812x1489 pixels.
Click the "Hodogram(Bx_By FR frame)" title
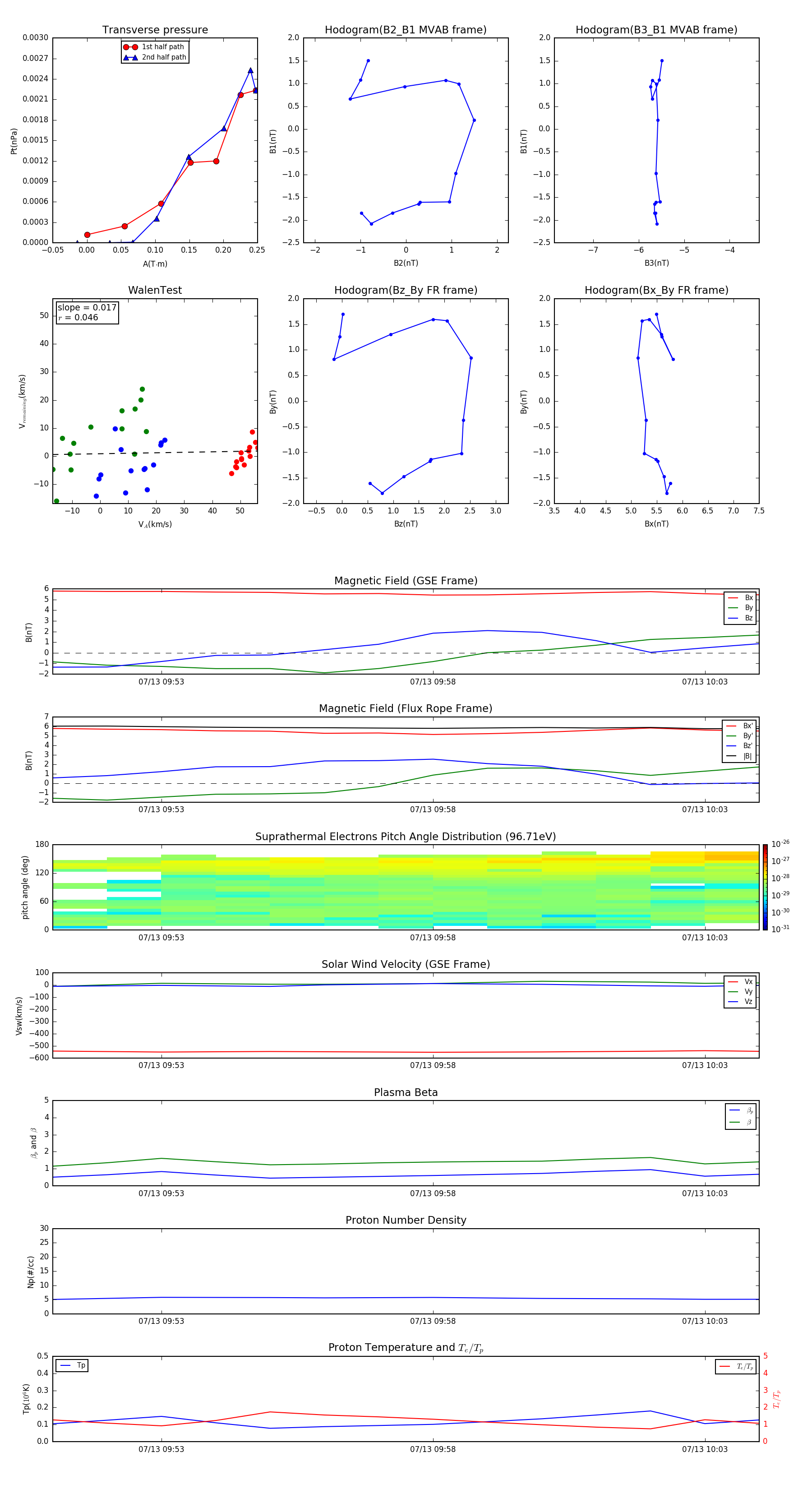656,290
